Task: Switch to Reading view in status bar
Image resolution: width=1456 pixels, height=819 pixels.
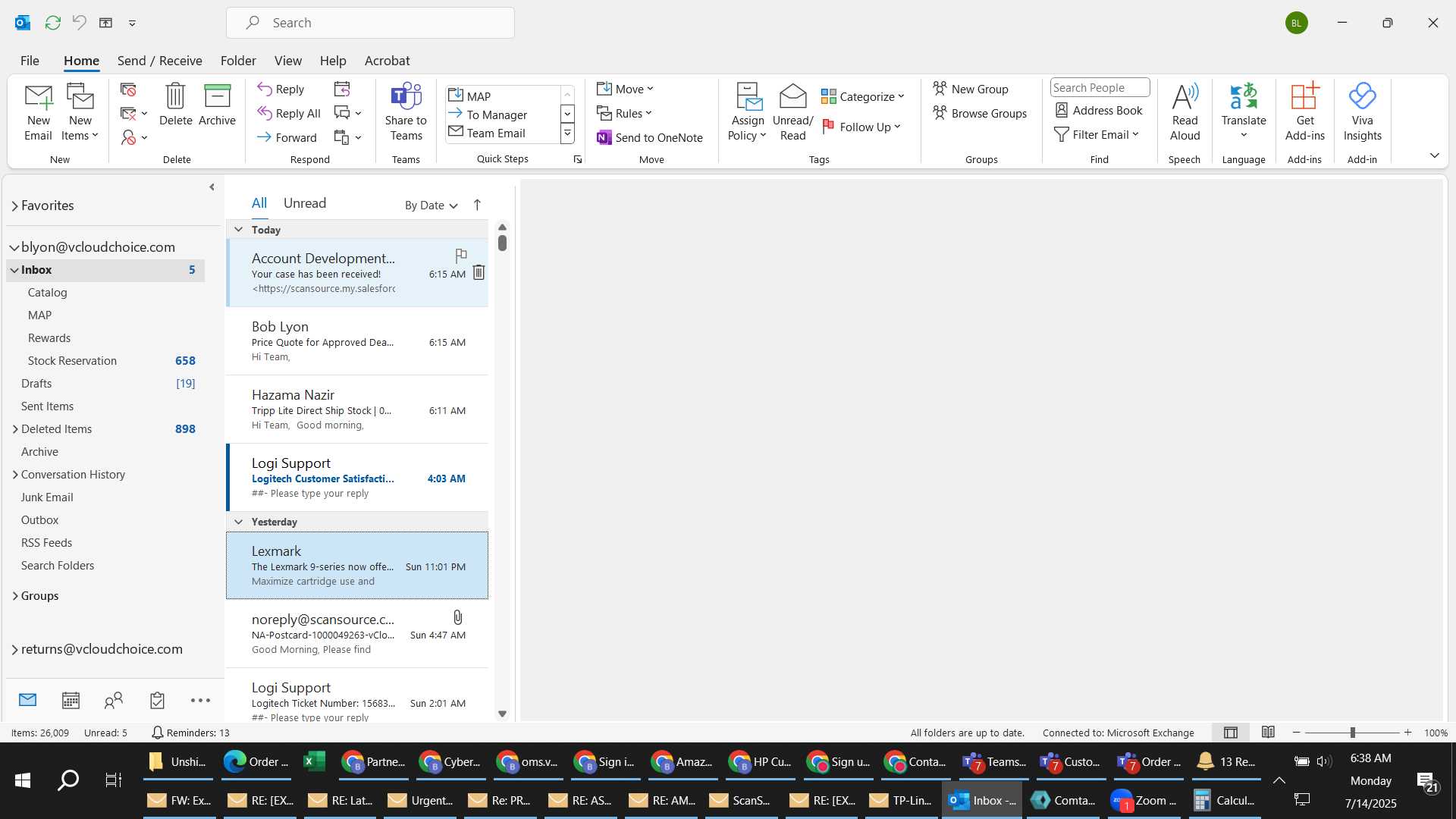Action: tap(1268, 732)
